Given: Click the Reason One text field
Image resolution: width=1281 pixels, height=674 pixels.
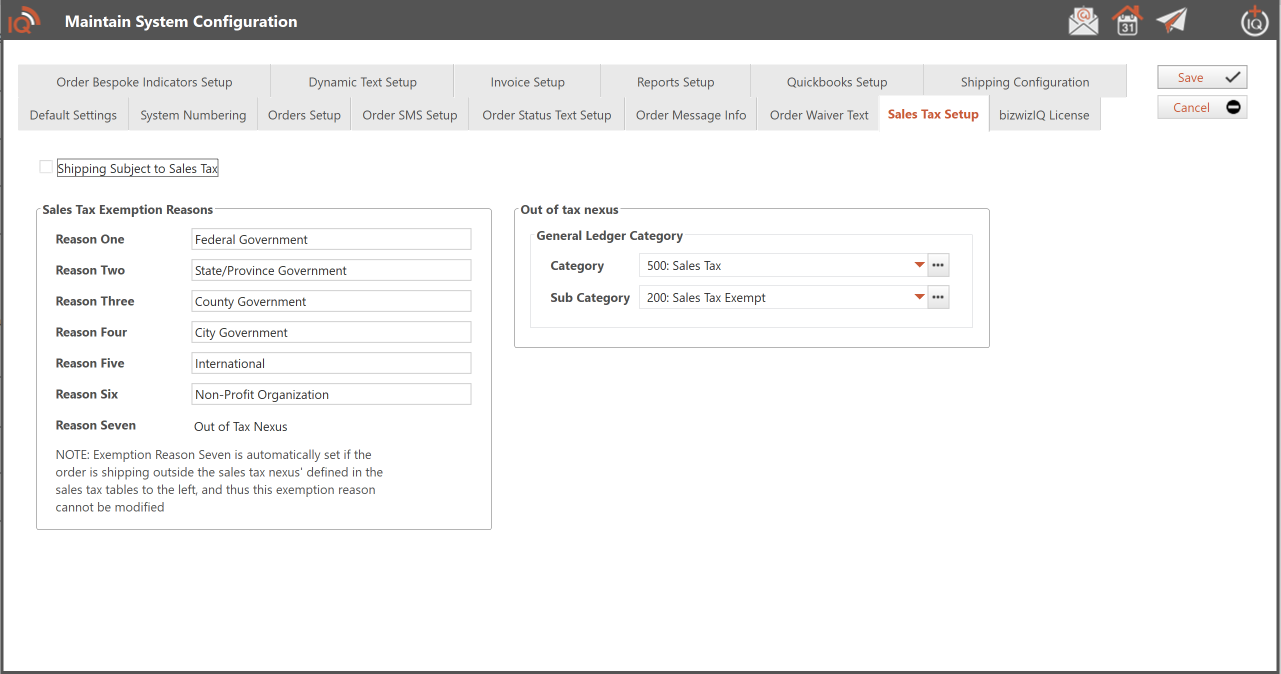Looking at the screenshot, I should (x=330, y=240).
